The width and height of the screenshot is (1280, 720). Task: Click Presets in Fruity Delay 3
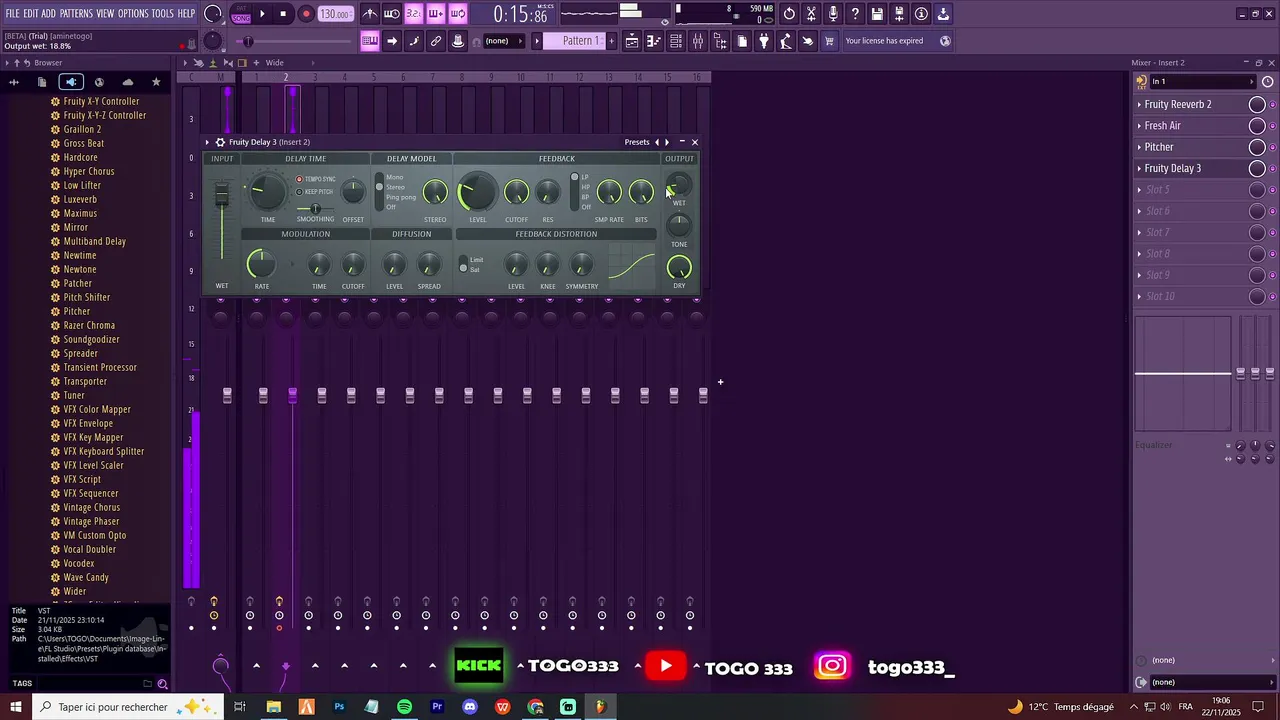click(637, 142)
